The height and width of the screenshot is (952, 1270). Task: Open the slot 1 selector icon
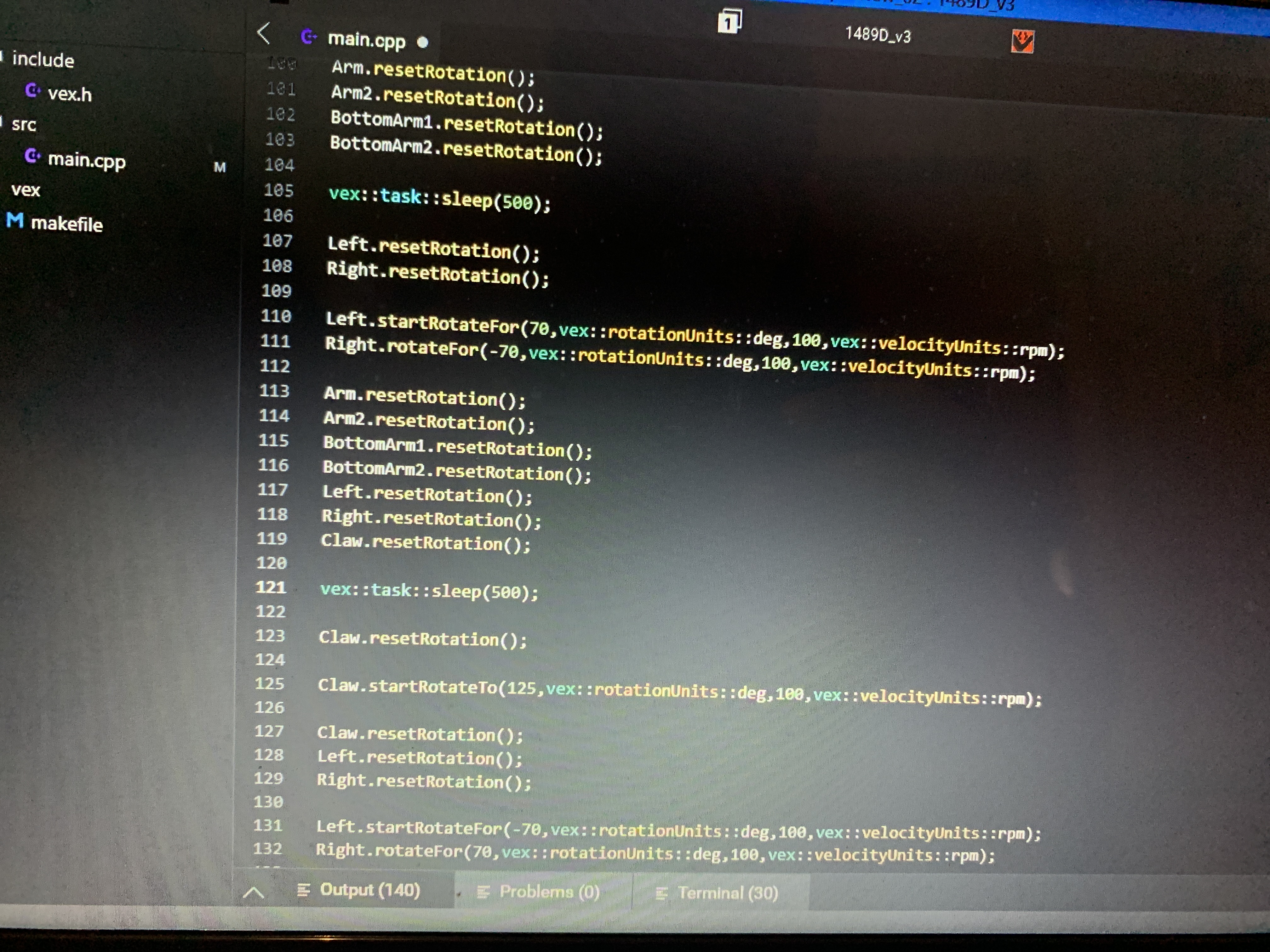coord(729,22)
